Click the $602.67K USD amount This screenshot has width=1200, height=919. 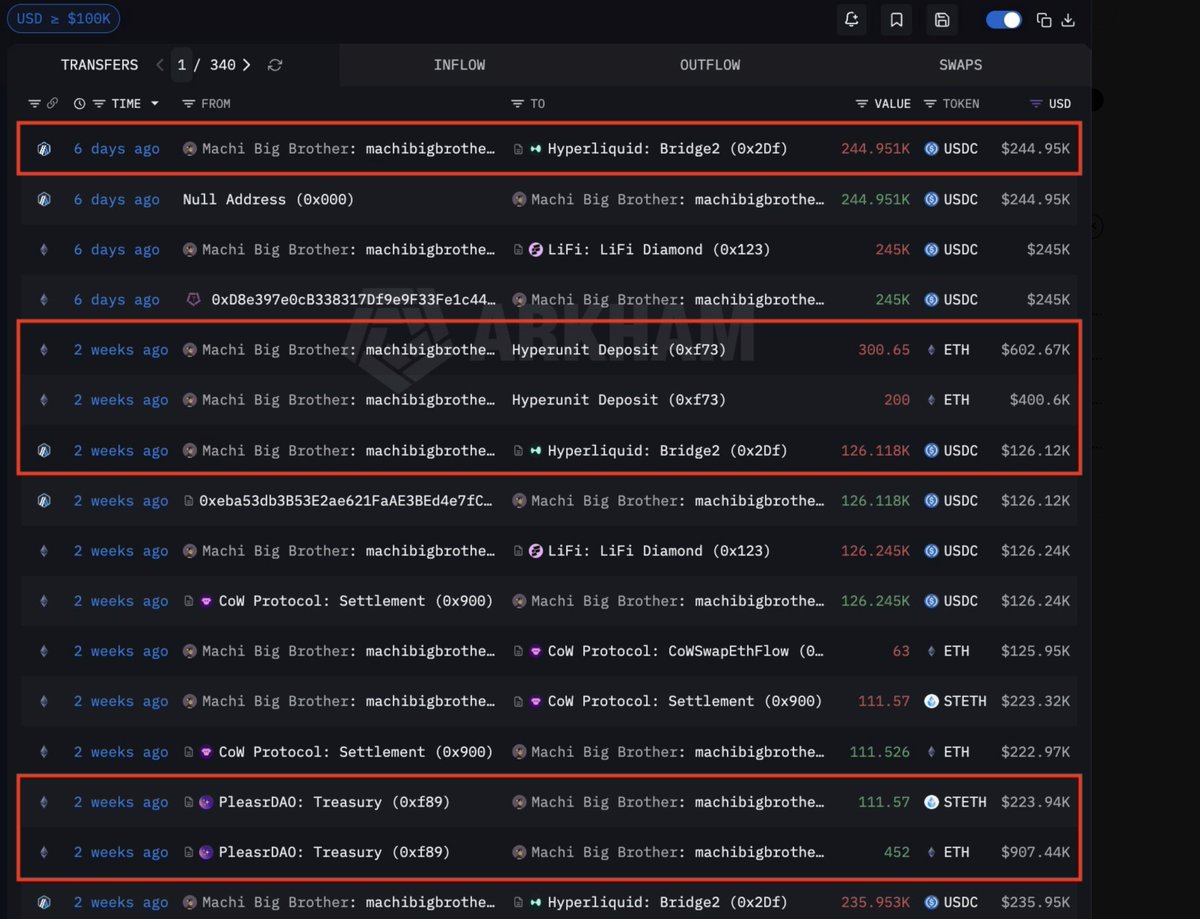pyautogui.click(x=1036, y=350)
